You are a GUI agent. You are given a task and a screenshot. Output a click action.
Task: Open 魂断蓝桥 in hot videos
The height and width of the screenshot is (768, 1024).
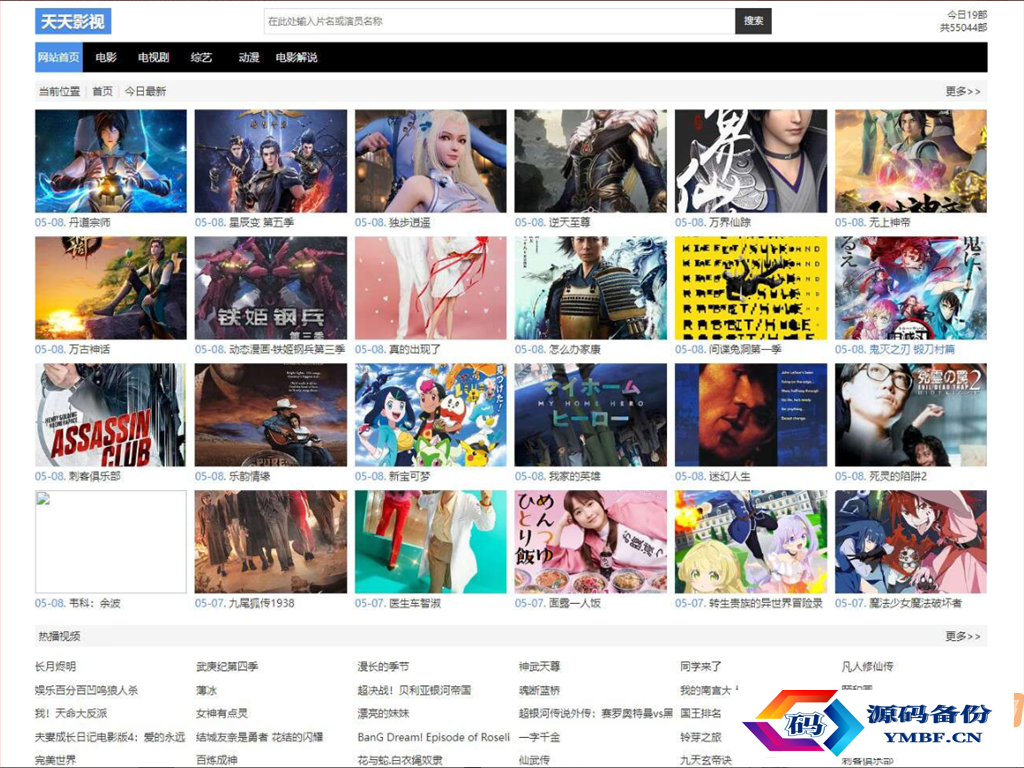(539, 690)
